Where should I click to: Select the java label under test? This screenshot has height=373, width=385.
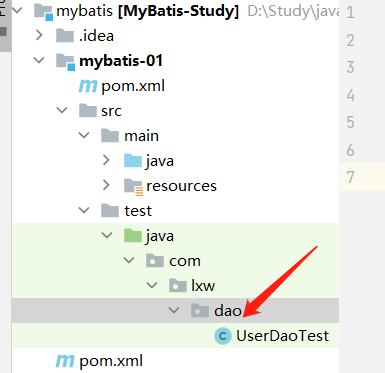point(160,236)
